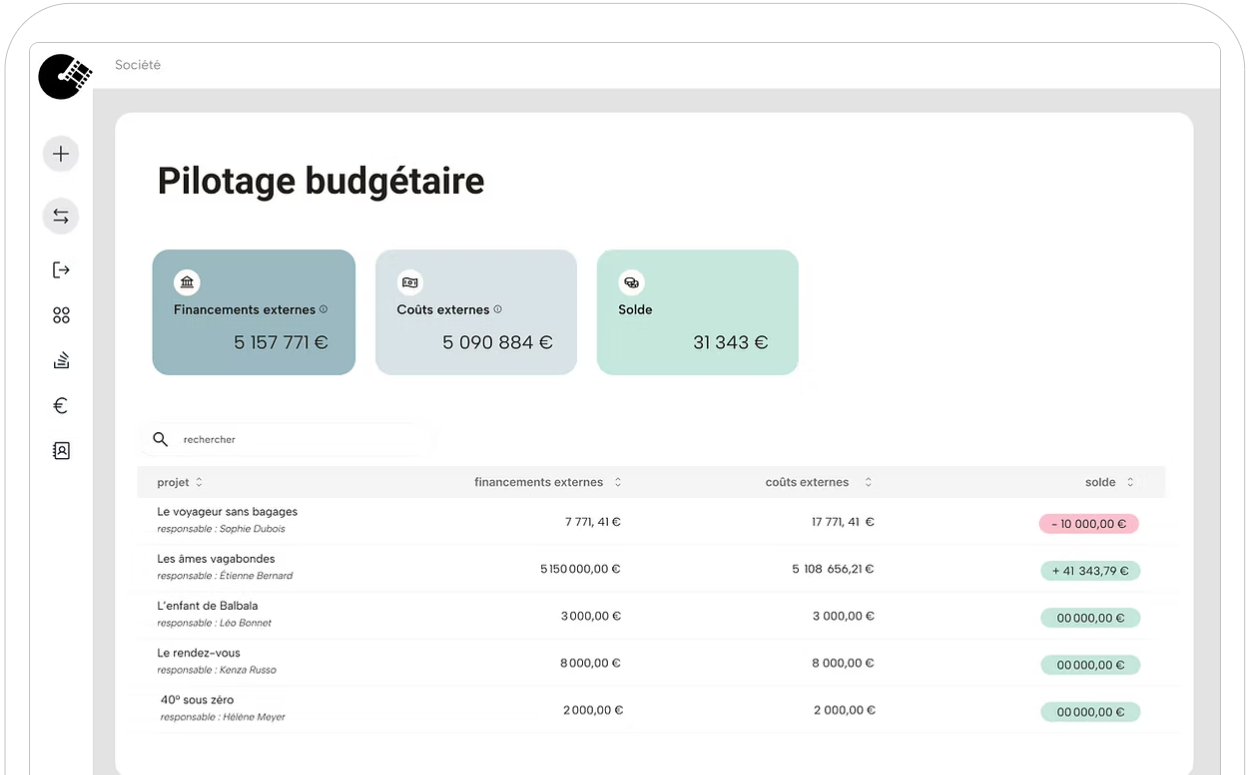The width and height of the screenshot is (1250, 775).
Task: Click the logout arrow icon in sidebar
Action: tap(61, 270)
